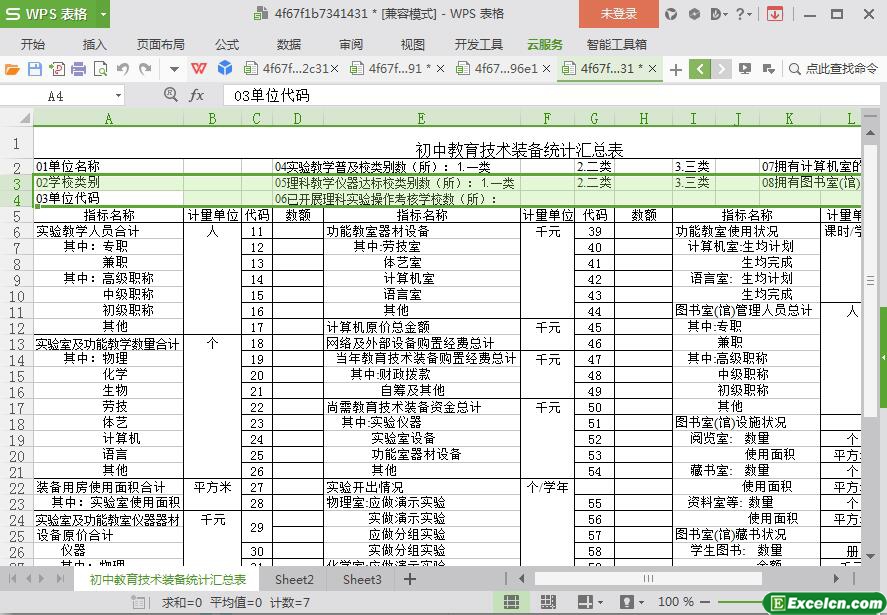887x615 pixels.
Task: Add a new document tab with plus
Action: click(675, 70)
